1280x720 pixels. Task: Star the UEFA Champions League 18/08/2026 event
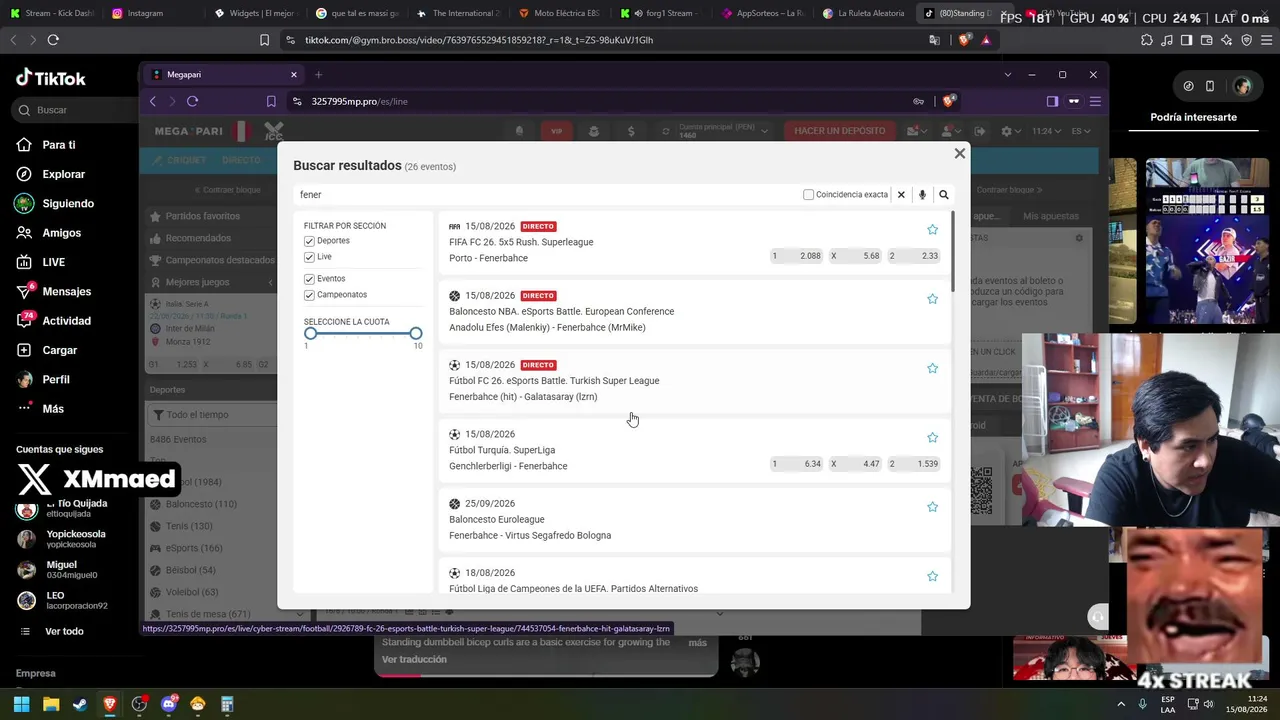tap(932, 576)
